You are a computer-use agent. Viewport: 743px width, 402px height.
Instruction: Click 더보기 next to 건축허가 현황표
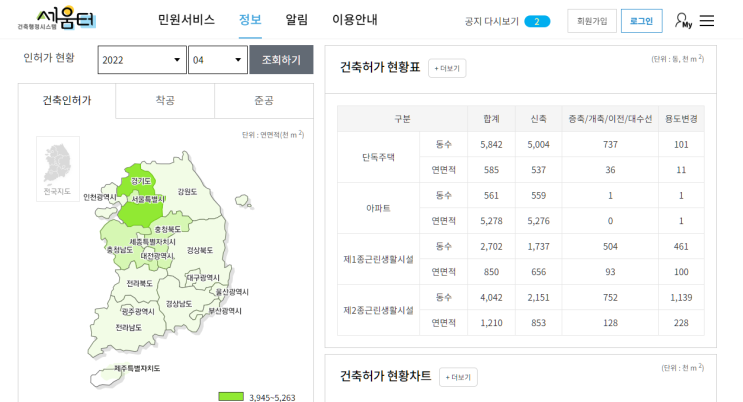447,68
